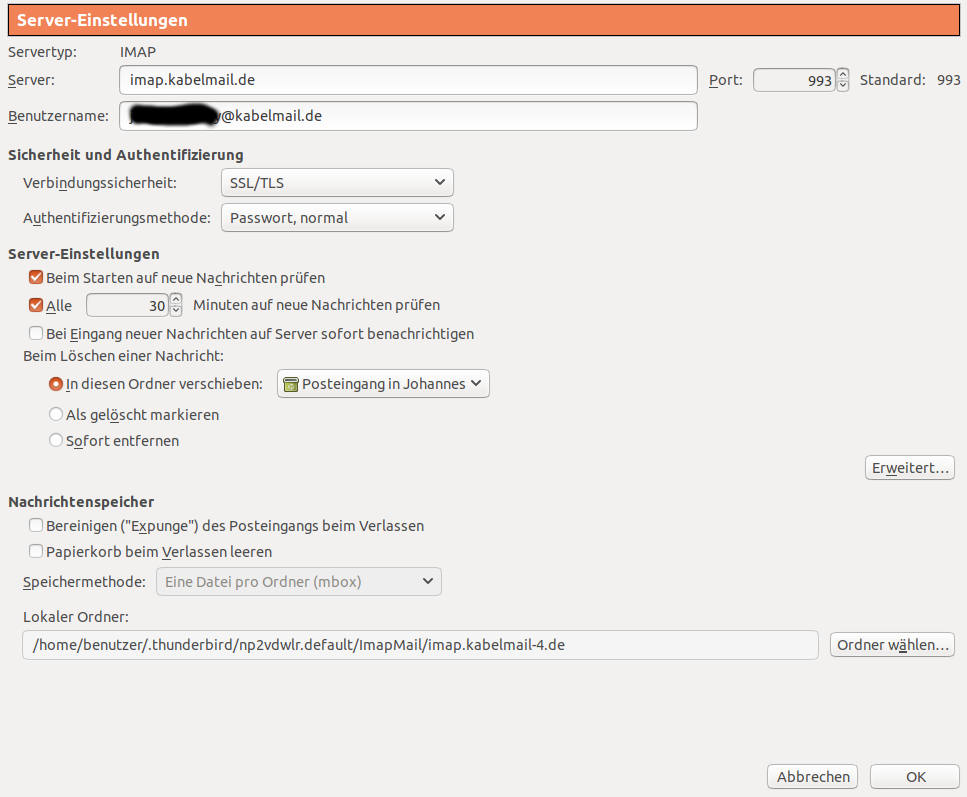967x797 pixels.
Task: Enable Papierkorb beim Verlassen leeren
Action: pos(36,551)
